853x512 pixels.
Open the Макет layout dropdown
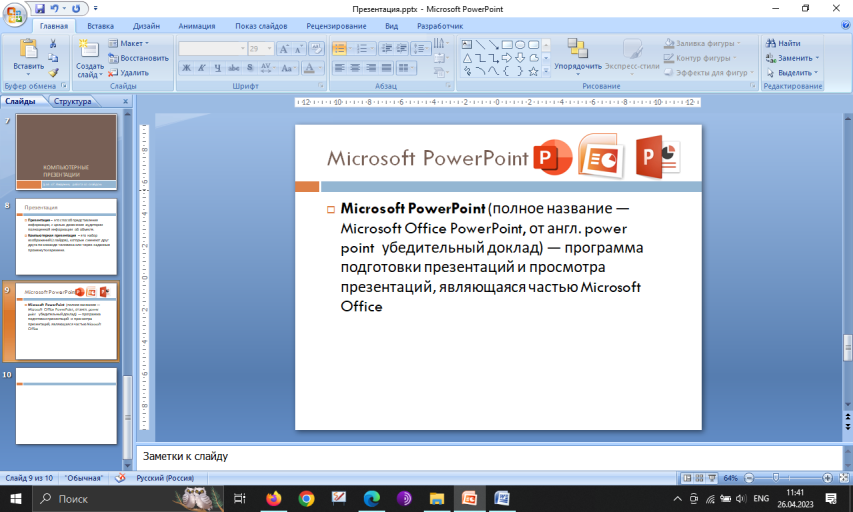click(x=129, y=43)
